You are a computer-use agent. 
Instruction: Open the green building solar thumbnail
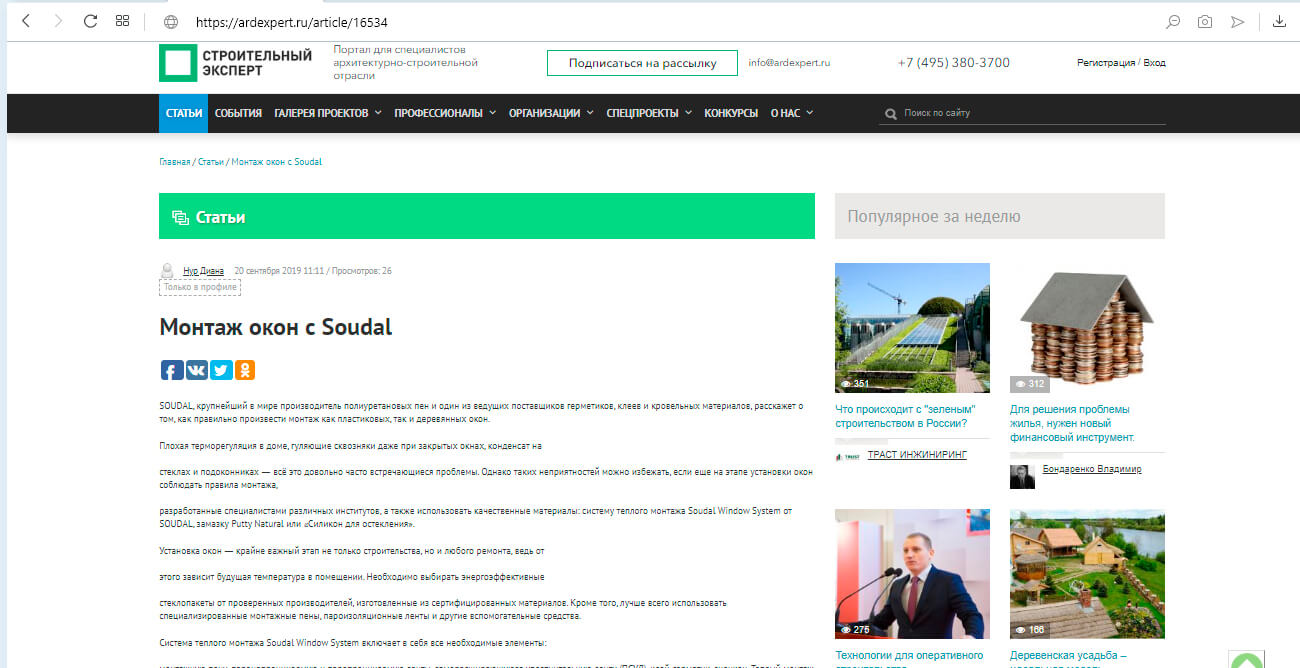(912, 328)
